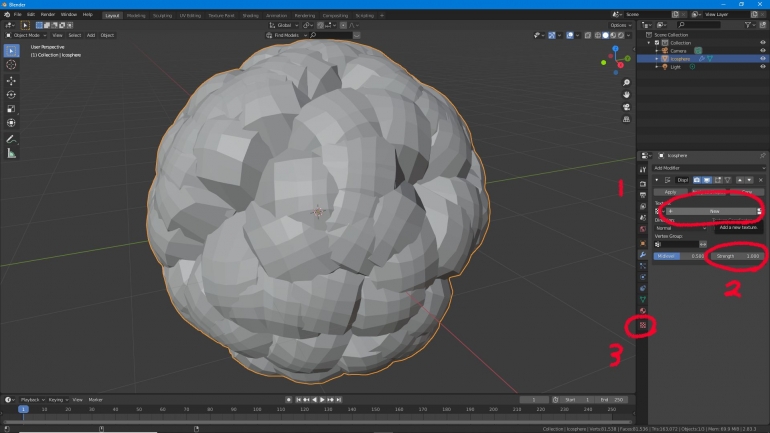Open the Object Data mesh tab
770x433 pixels.
coord(643,299)
